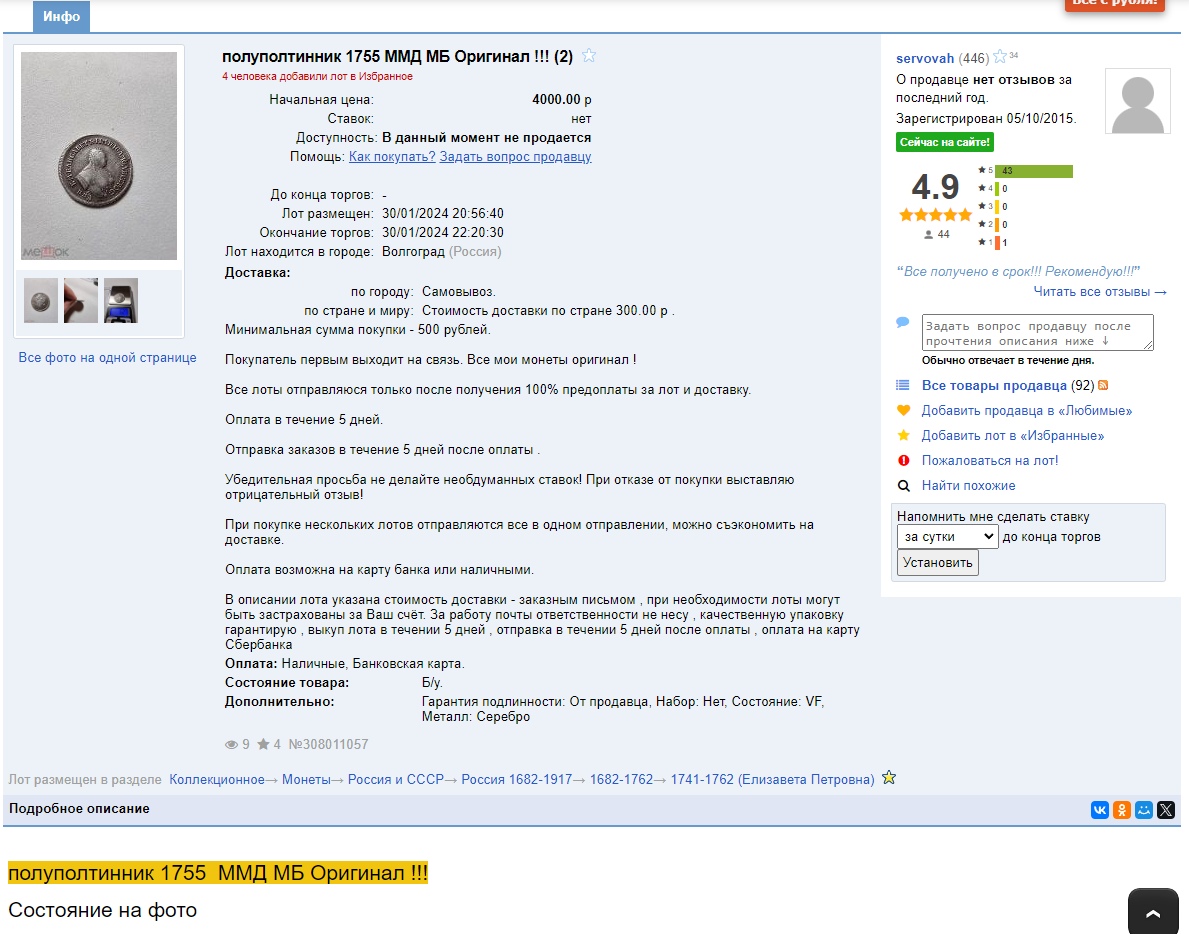1189x934 pixels.
Task: Open the reminder time dropdown «за сутки»
Action: [947, 537]
